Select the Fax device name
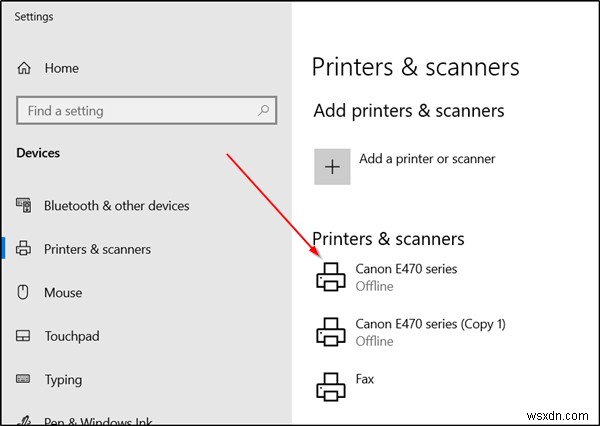 (x=365, y=379)
